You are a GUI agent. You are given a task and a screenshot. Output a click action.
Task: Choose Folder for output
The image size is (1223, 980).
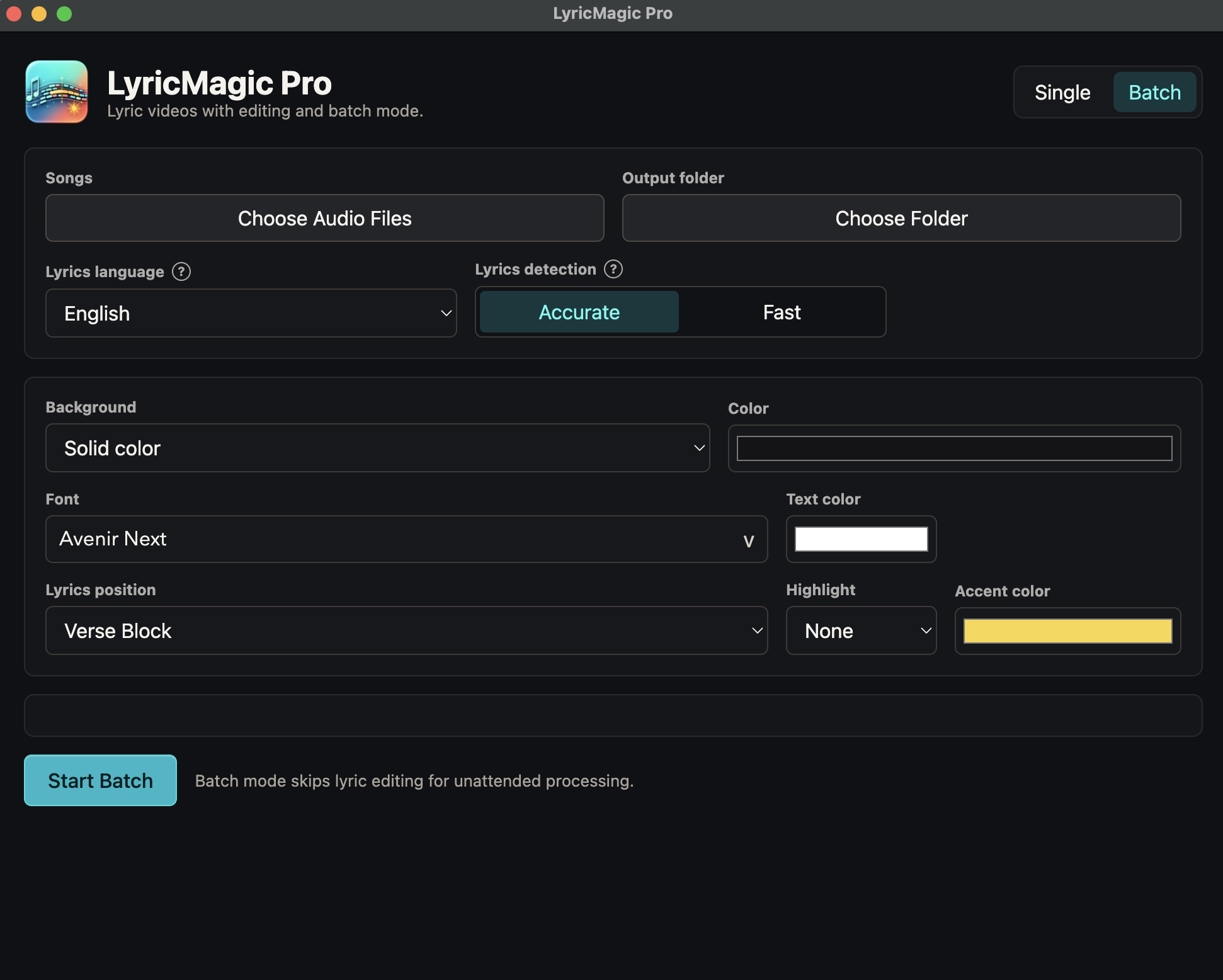tap(901, 218)
